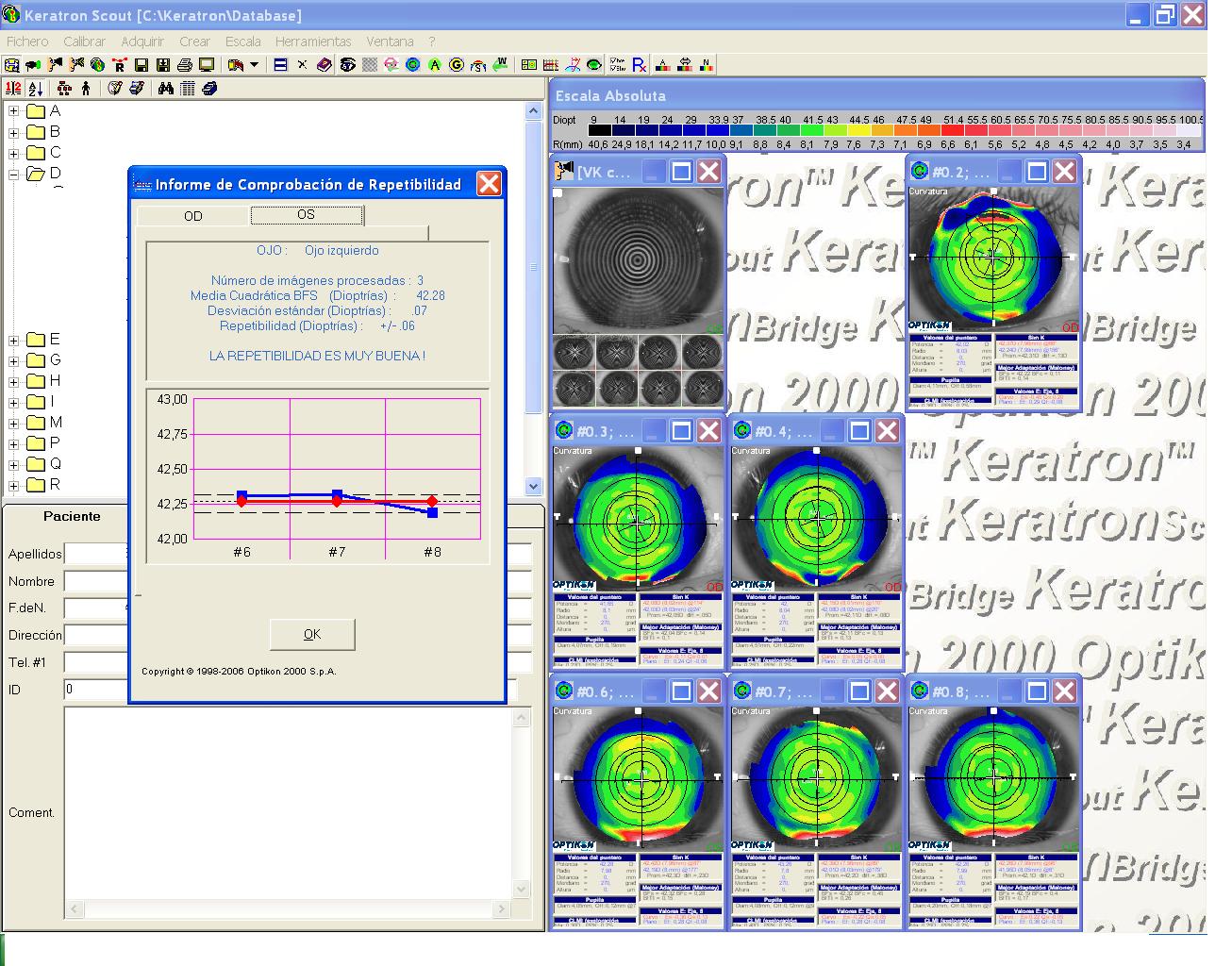
Task: Click the camera acquire icon in toolbar
Action: [x=33, y=65]
